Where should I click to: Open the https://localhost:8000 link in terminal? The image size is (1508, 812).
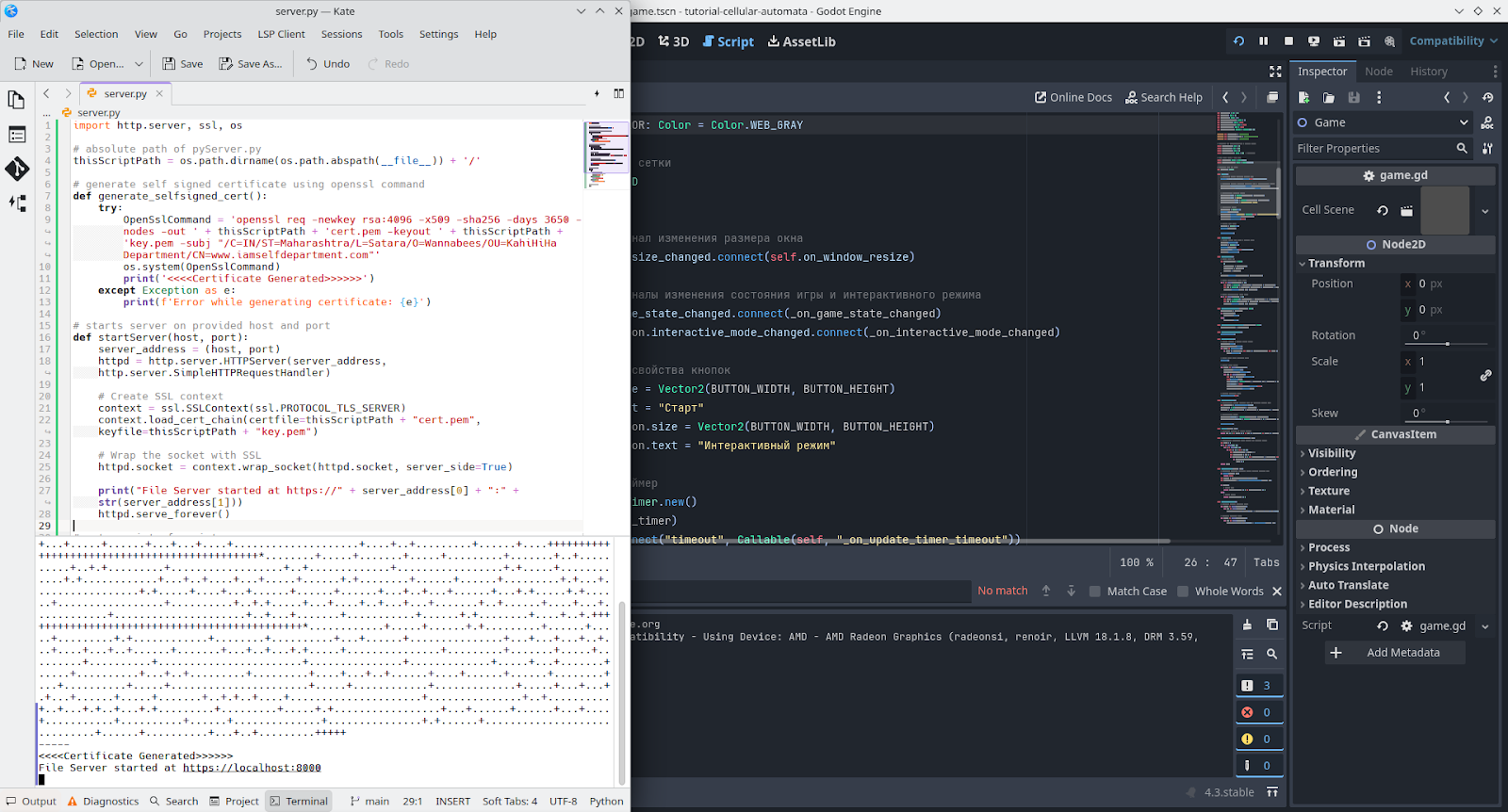pyautogui.click(x=252, y=769)
